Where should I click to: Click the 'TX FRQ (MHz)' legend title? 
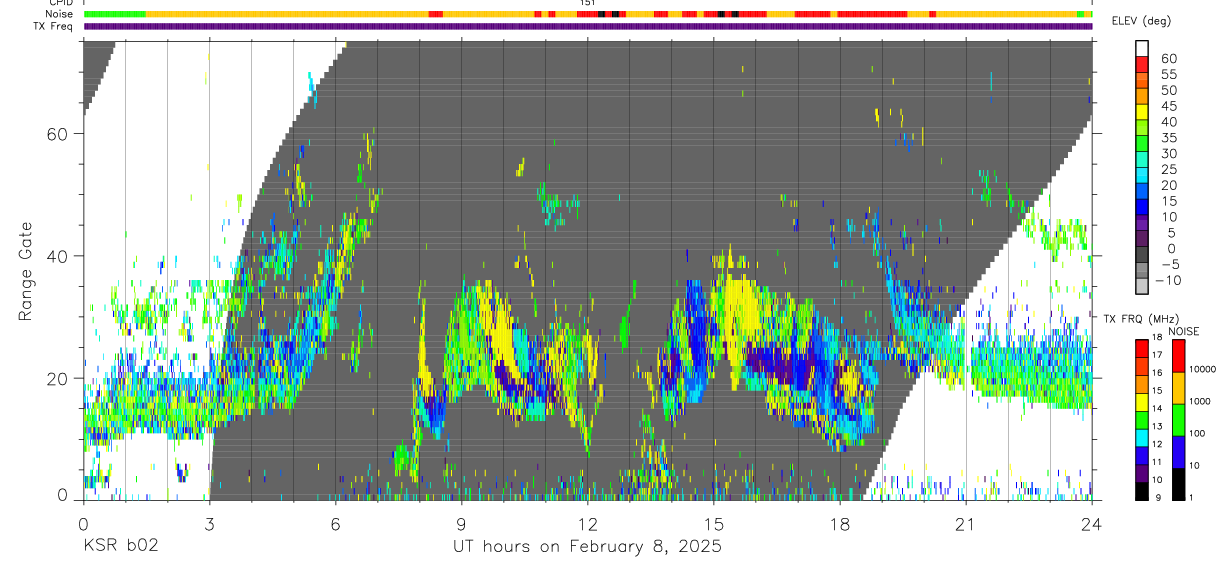coord(1139,319)
